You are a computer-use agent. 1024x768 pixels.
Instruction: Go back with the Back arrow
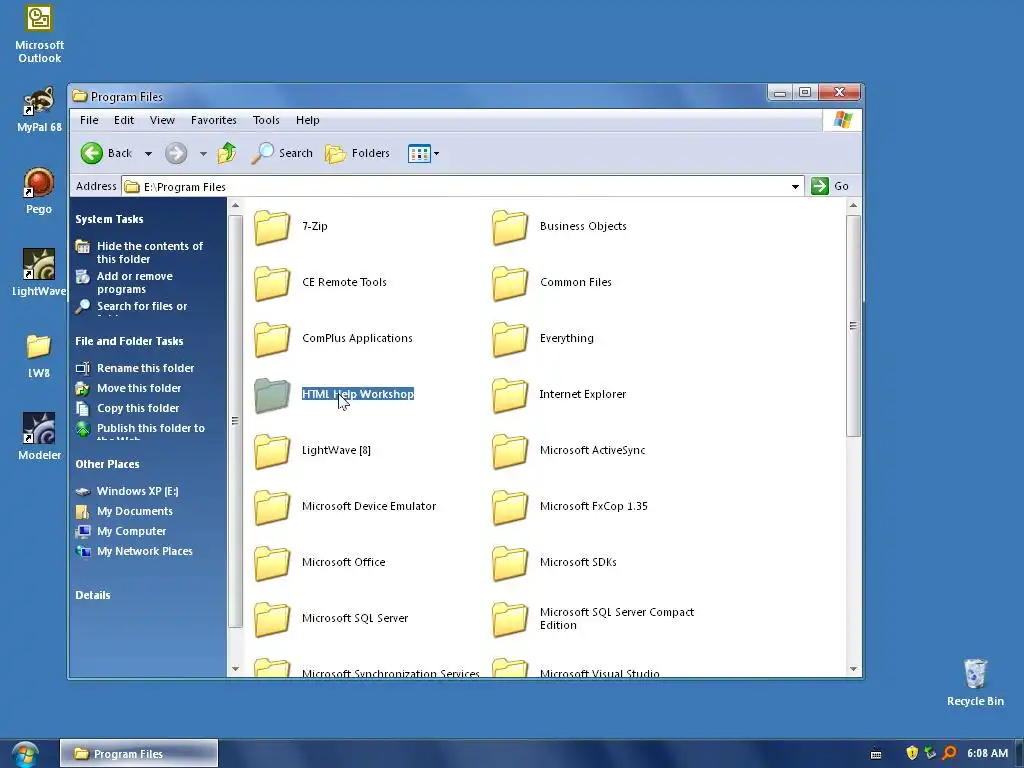pyautogui.click(x=106, y=153)
